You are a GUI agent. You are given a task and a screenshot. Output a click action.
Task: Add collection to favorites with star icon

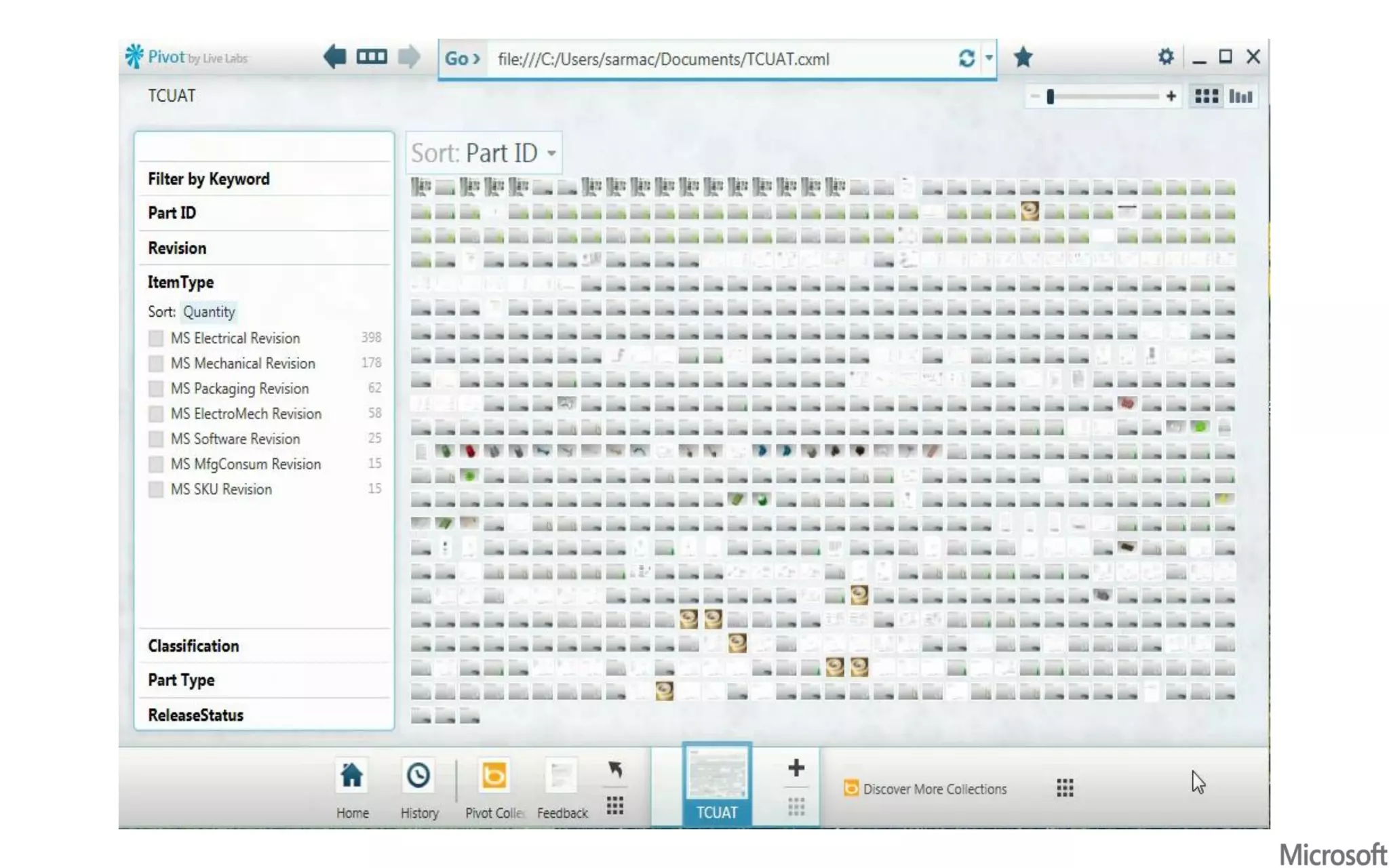click(x=1023, y=58)
